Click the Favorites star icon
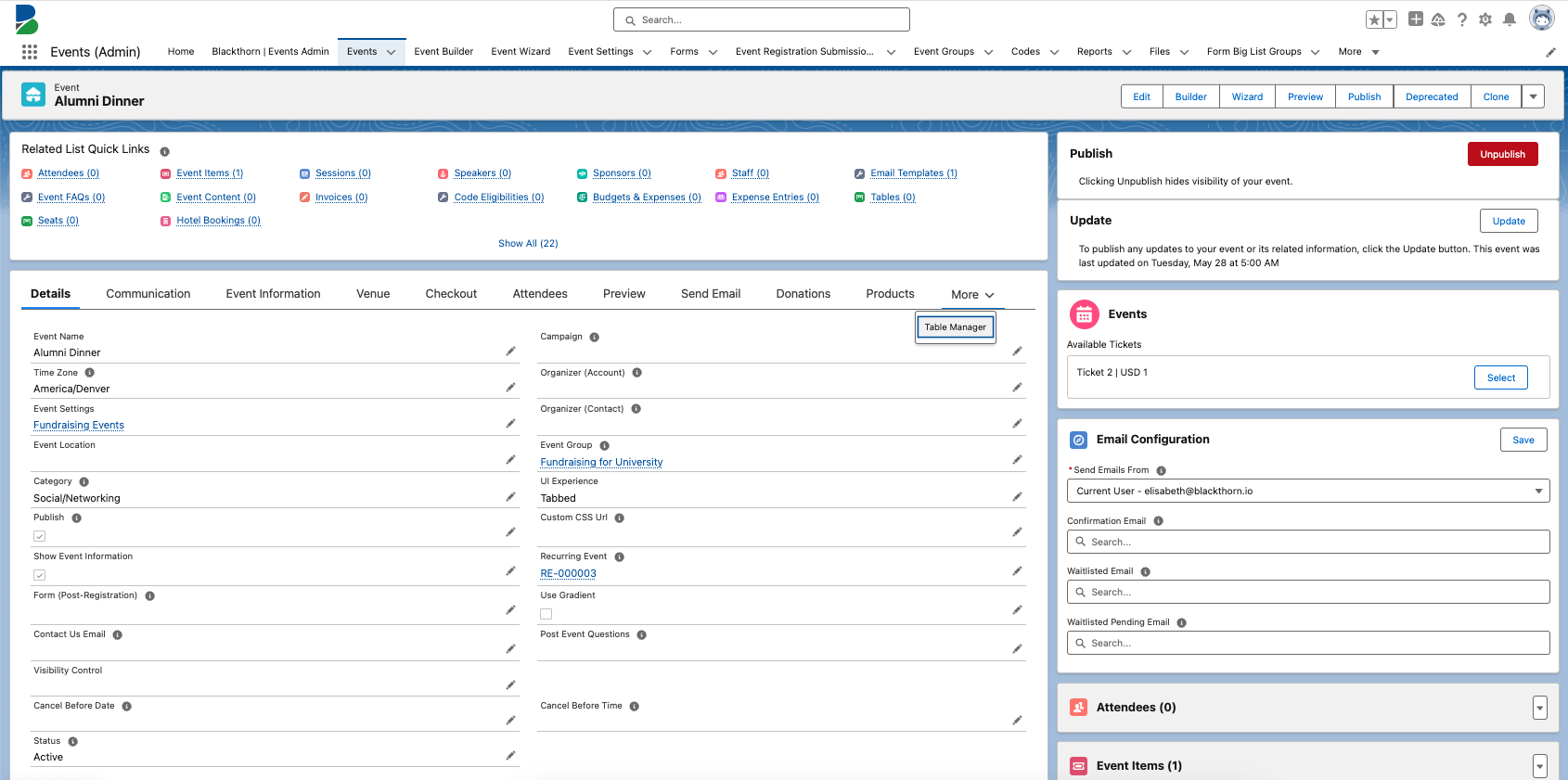Screen dimensions: 1568x780 coord(1374,19)
